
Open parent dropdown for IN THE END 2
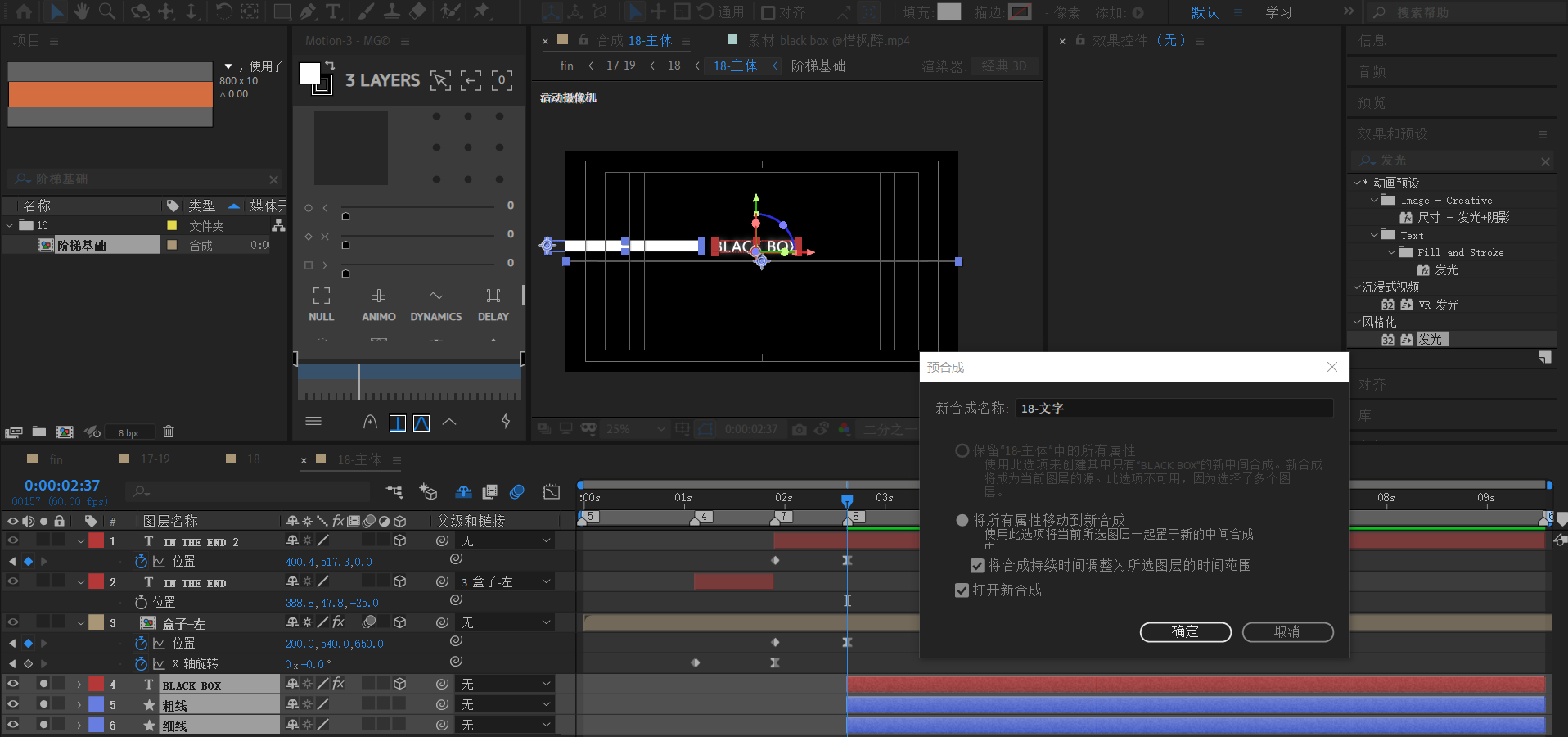click(x=506, y=540)
